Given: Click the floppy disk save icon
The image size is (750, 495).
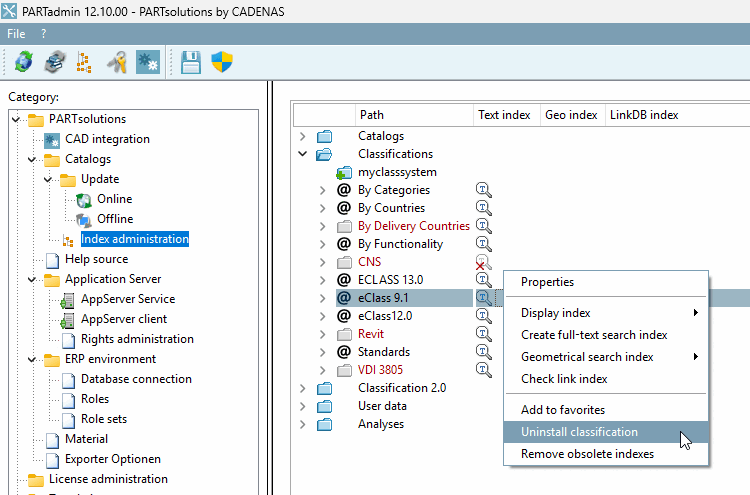Looking at the screenshot, I should click(x=192, y=62).
